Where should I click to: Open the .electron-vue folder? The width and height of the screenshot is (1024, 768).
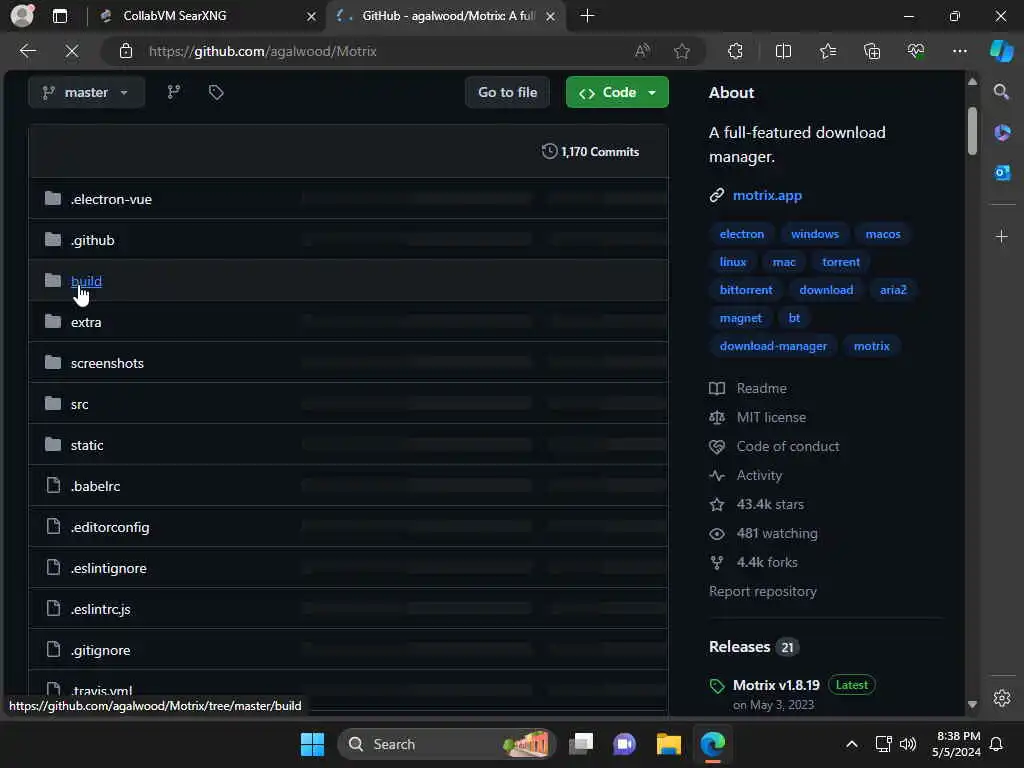[x=111, y=199]
